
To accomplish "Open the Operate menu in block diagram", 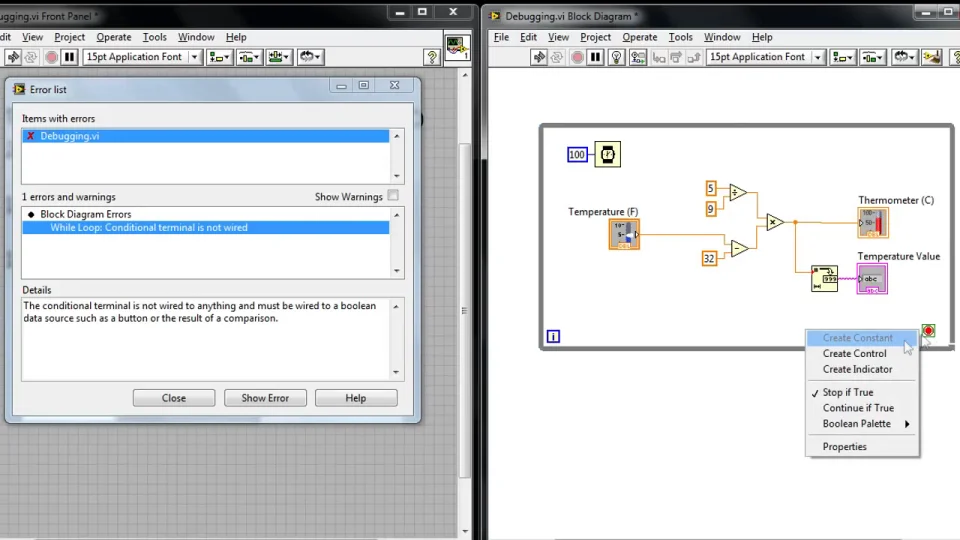I will coord(640,37).
